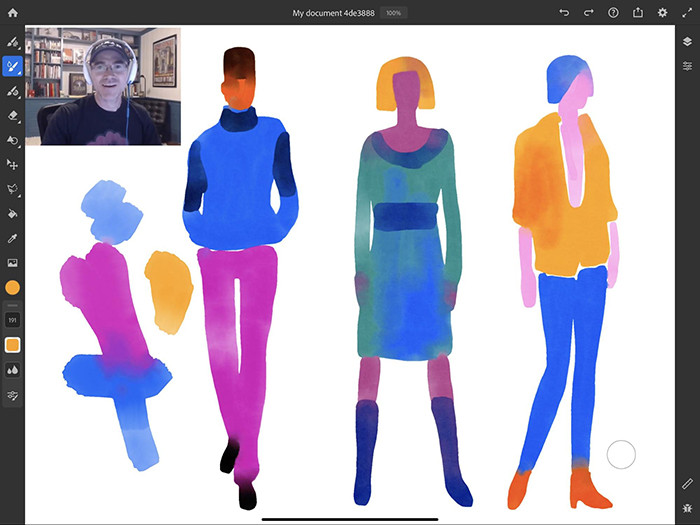Select the Pixel Brush tool
This screenshot has height=525, width=700.
[13, 43]
